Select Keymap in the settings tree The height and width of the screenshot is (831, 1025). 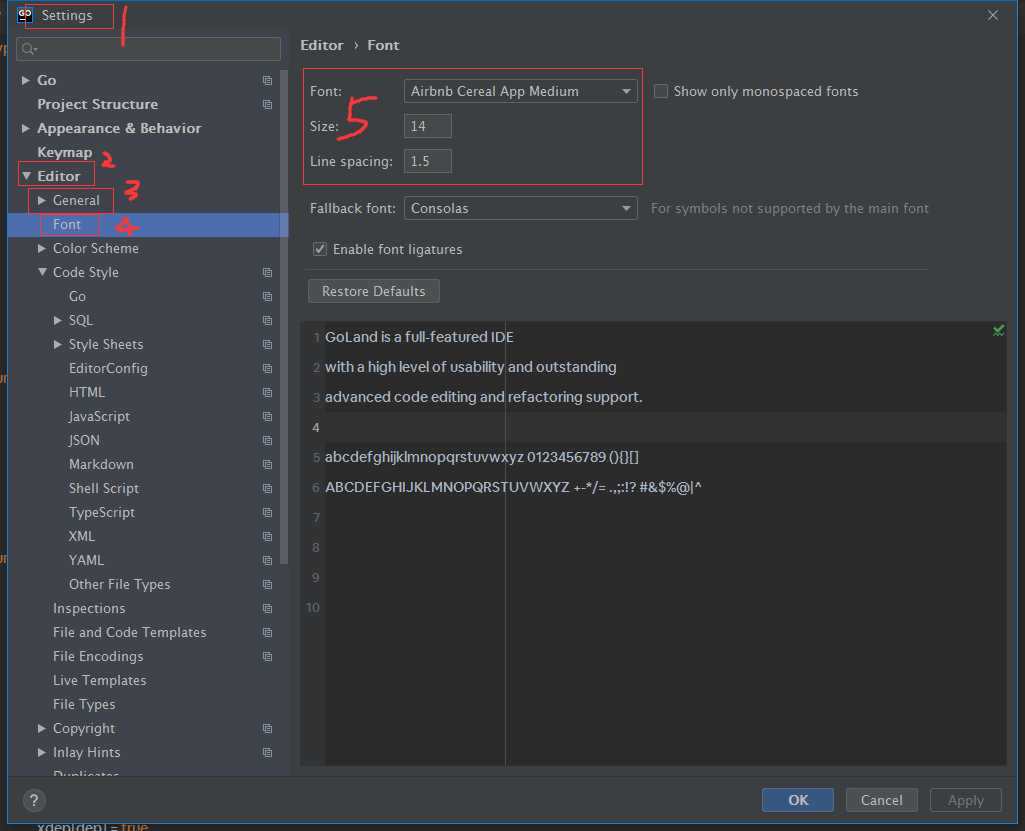point(65,152)
